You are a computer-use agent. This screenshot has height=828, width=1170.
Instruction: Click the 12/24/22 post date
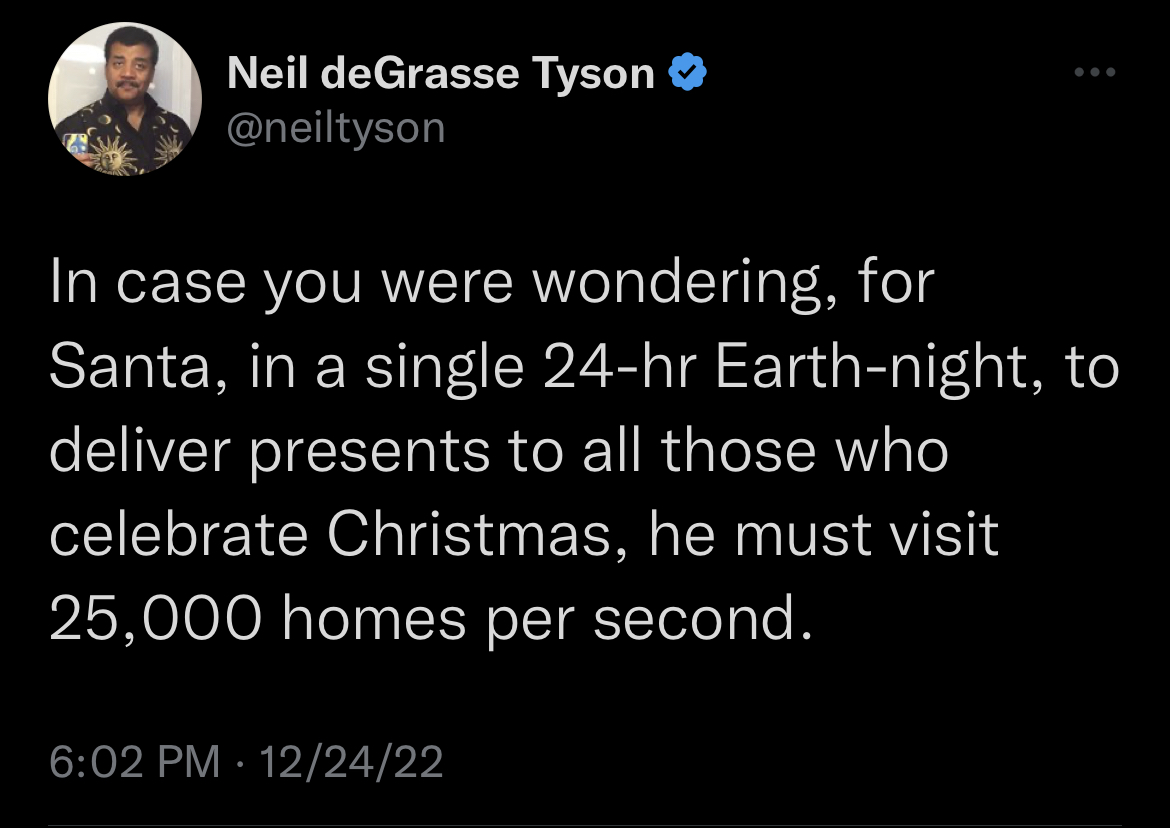pyautogui.click(x=351, y=762)
